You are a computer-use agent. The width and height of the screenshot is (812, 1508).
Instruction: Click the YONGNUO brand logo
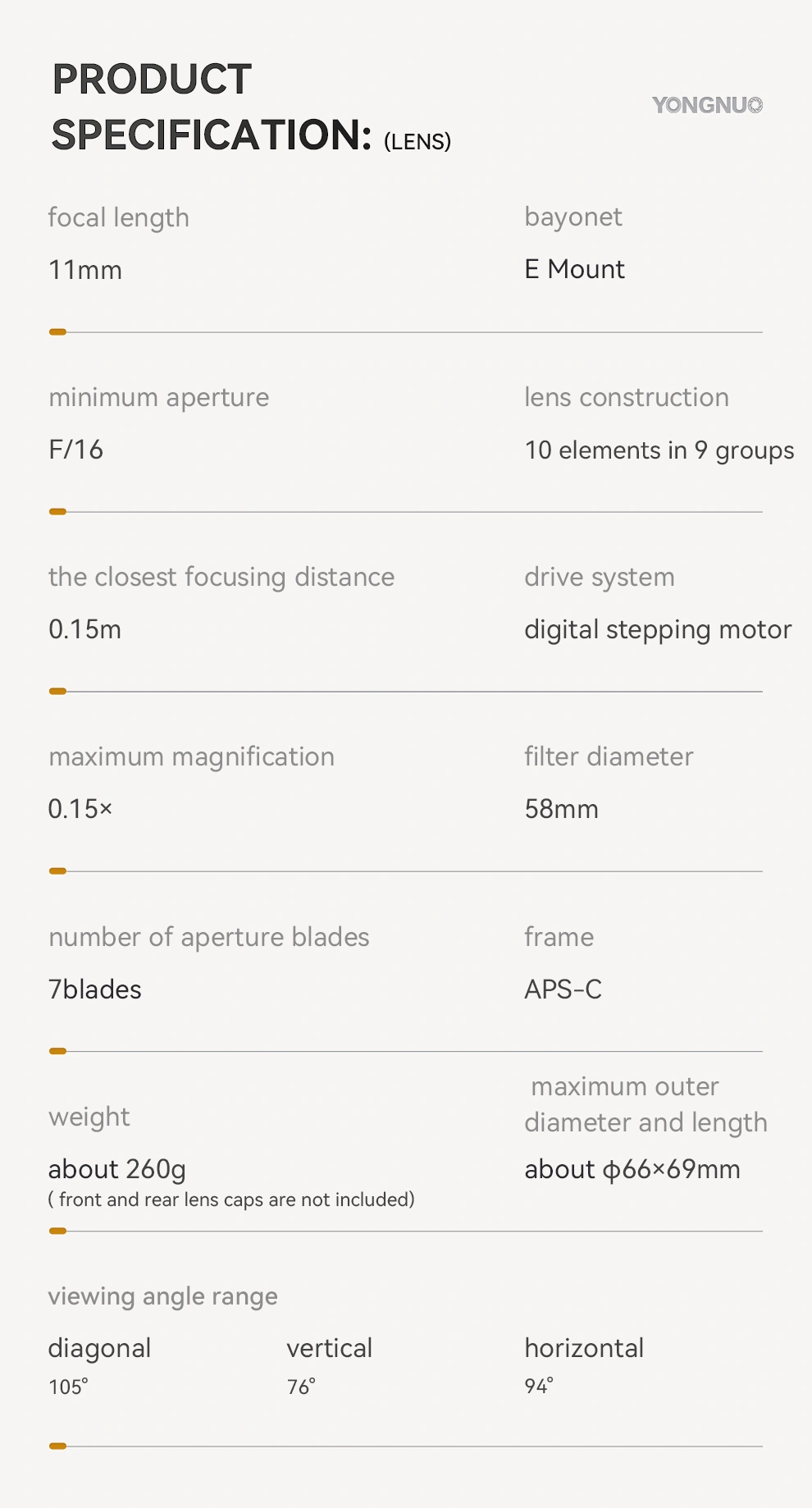tap(708, 105)
